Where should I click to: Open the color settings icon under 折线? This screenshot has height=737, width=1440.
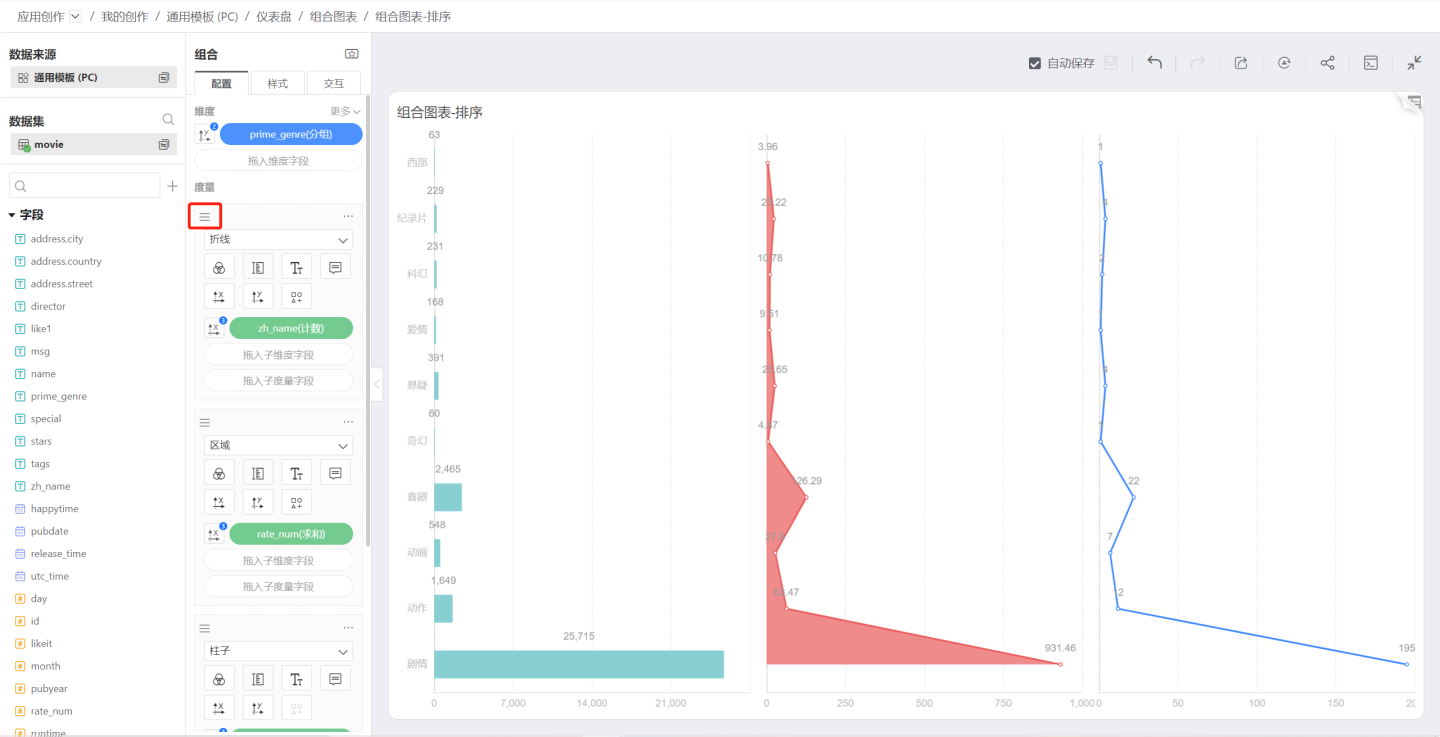tap(219, 267)
